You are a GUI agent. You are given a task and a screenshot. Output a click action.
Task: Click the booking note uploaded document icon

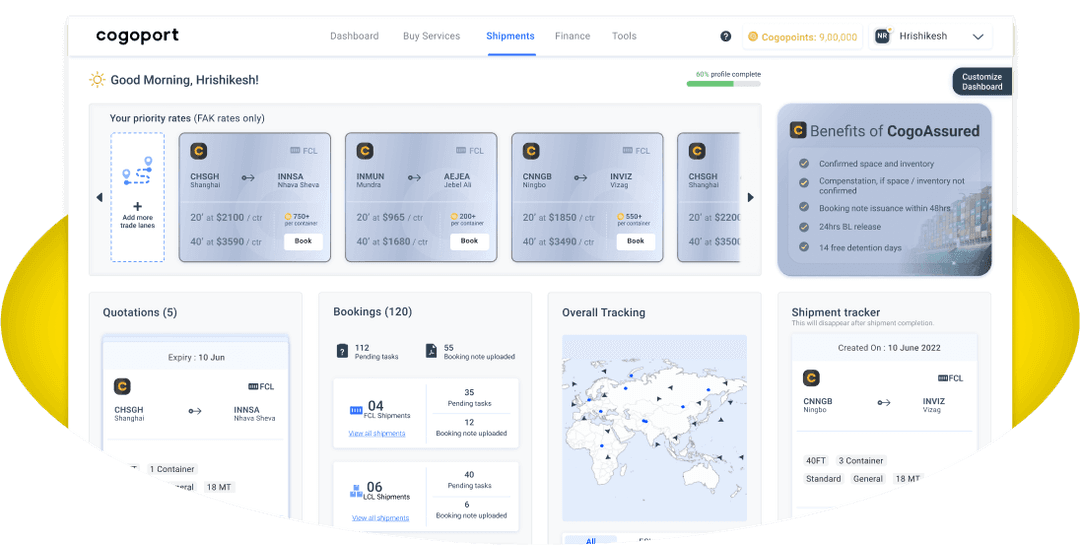tap(430, 351)
